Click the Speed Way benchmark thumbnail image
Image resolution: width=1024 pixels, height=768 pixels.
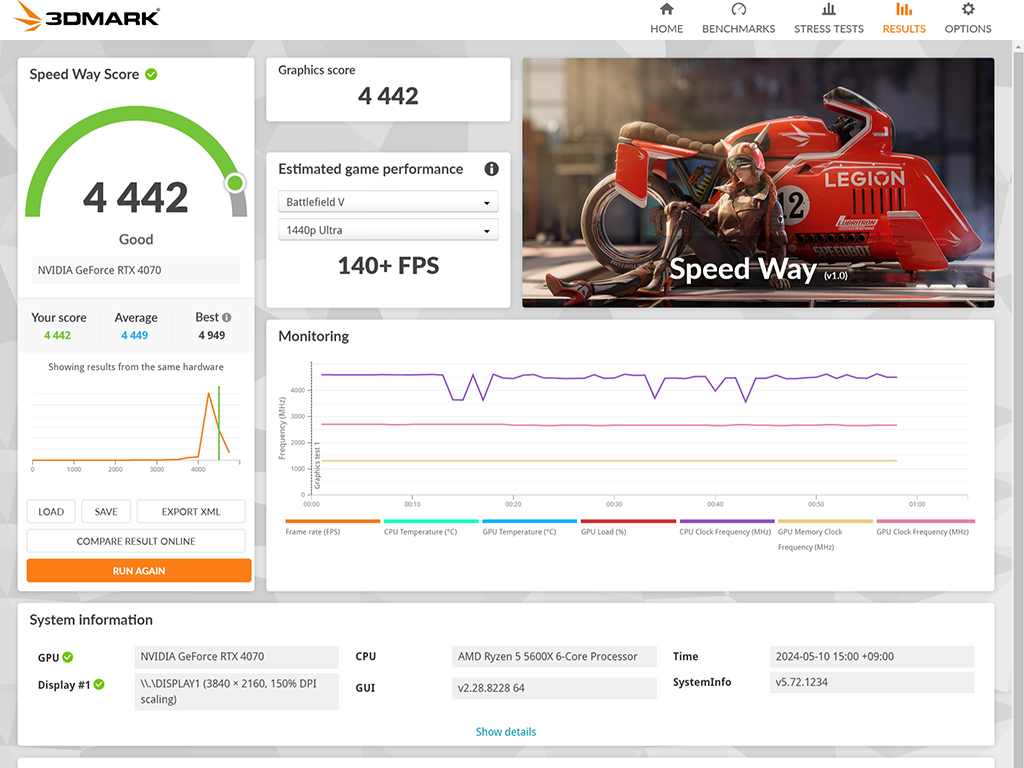point(758,183)
